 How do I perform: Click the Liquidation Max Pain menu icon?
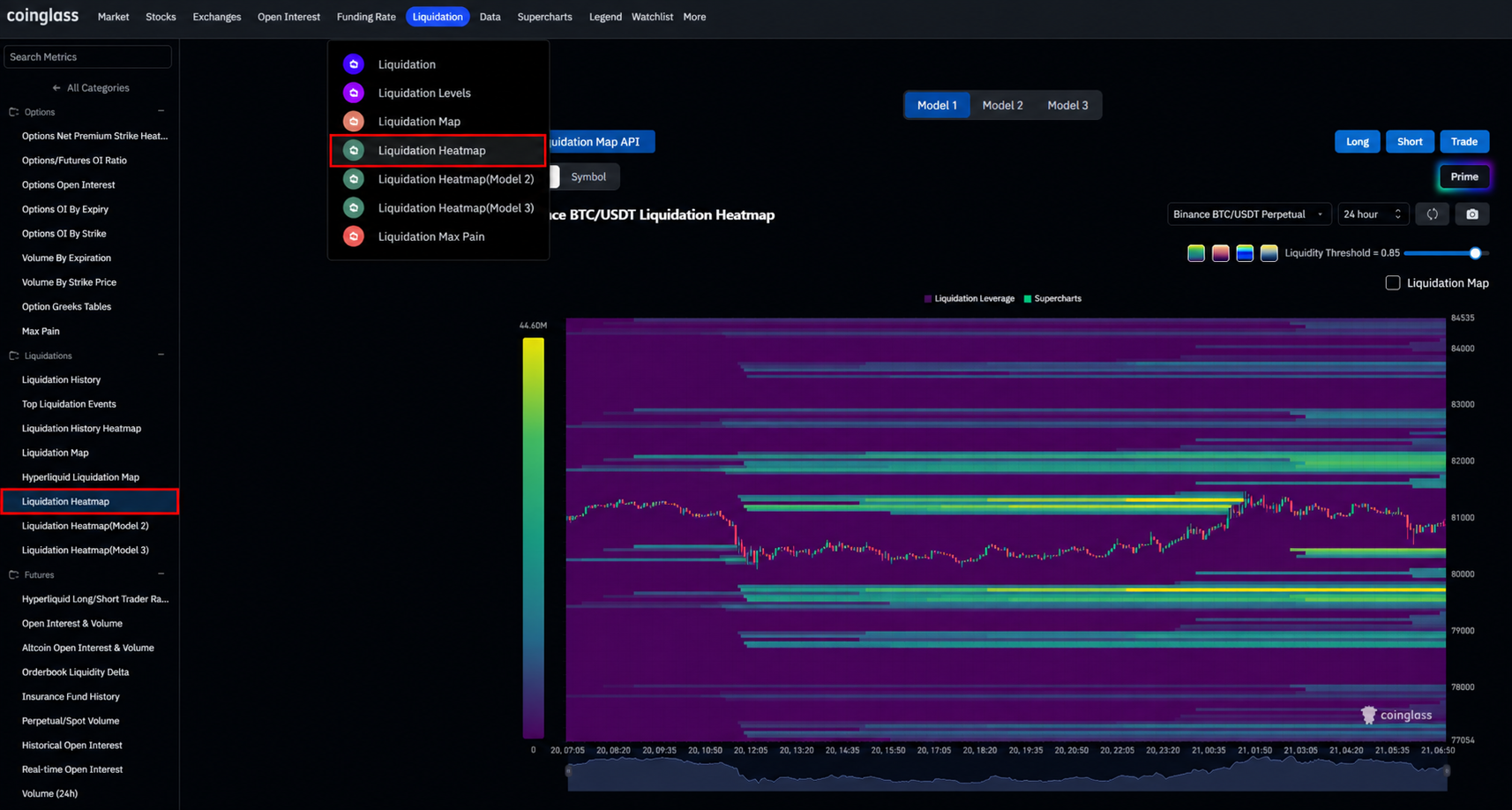[354, 236]
